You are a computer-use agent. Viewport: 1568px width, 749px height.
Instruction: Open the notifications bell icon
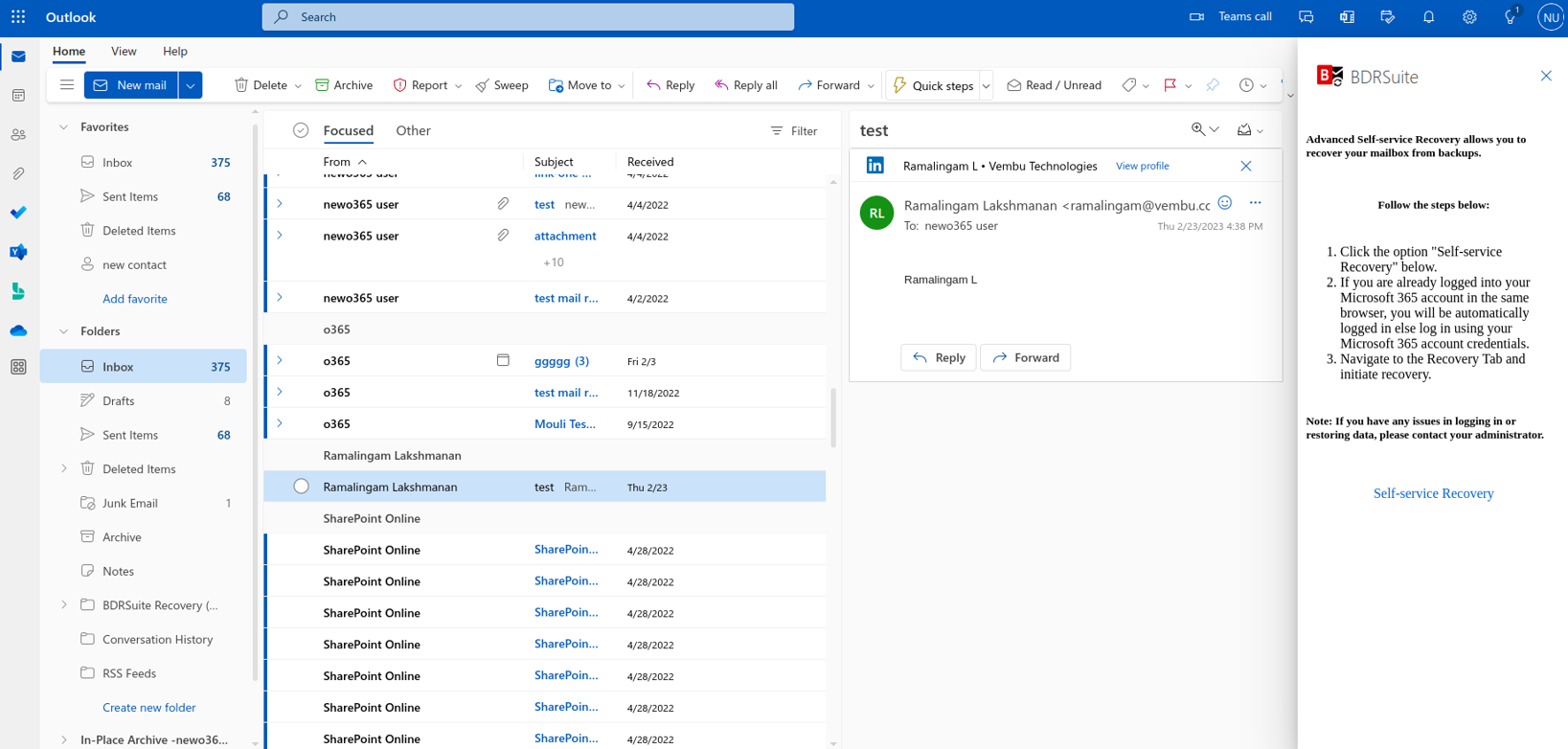coord(1428,16)
